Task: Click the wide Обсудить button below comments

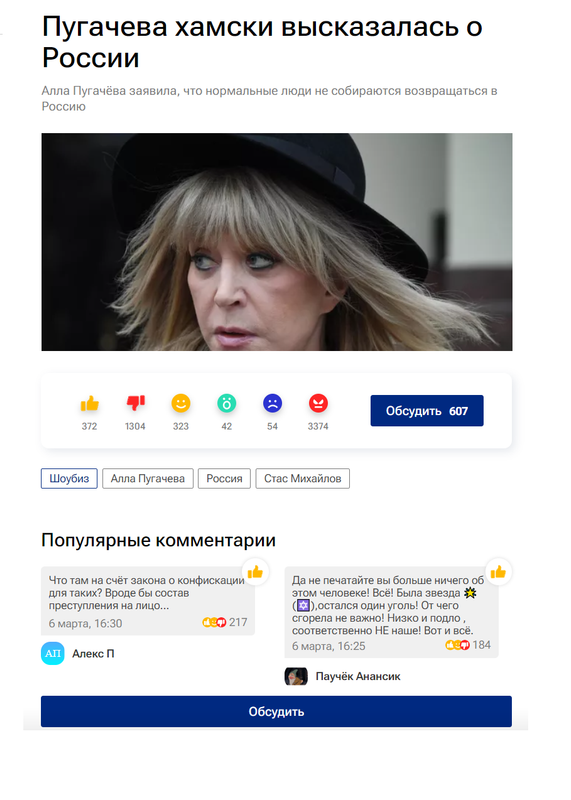Action: point(276,711)
